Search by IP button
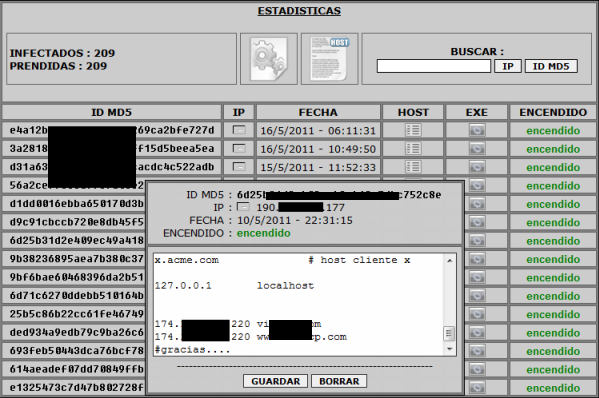Viewport: 599px width, 398px height. coord(508,66)
